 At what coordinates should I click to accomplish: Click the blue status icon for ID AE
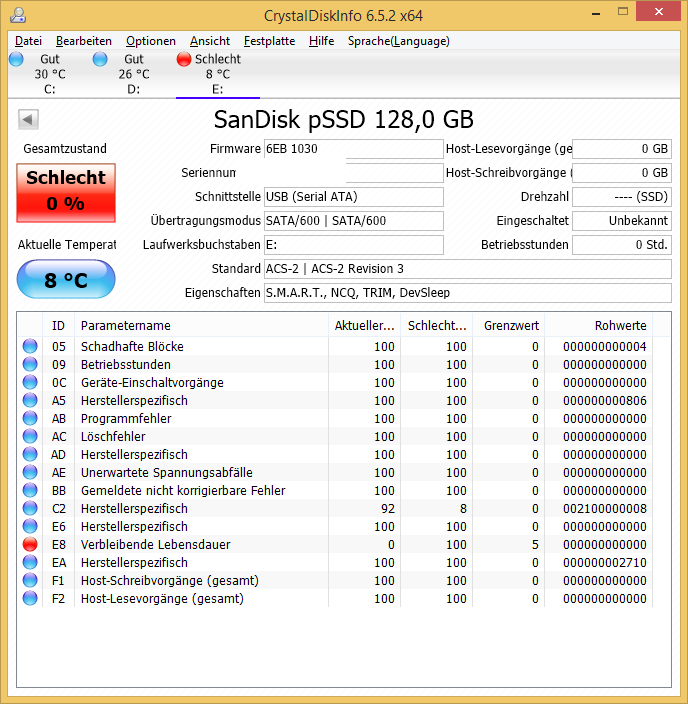[x=30, y=472]
